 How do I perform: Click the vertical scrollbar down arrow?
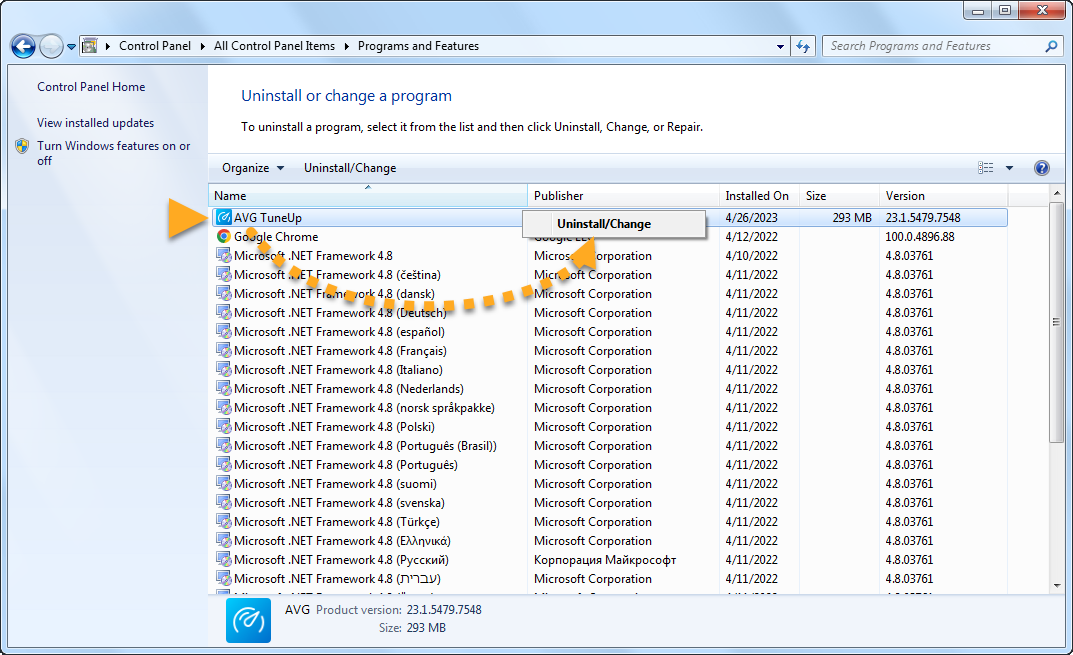click(x=1056, y=586)
